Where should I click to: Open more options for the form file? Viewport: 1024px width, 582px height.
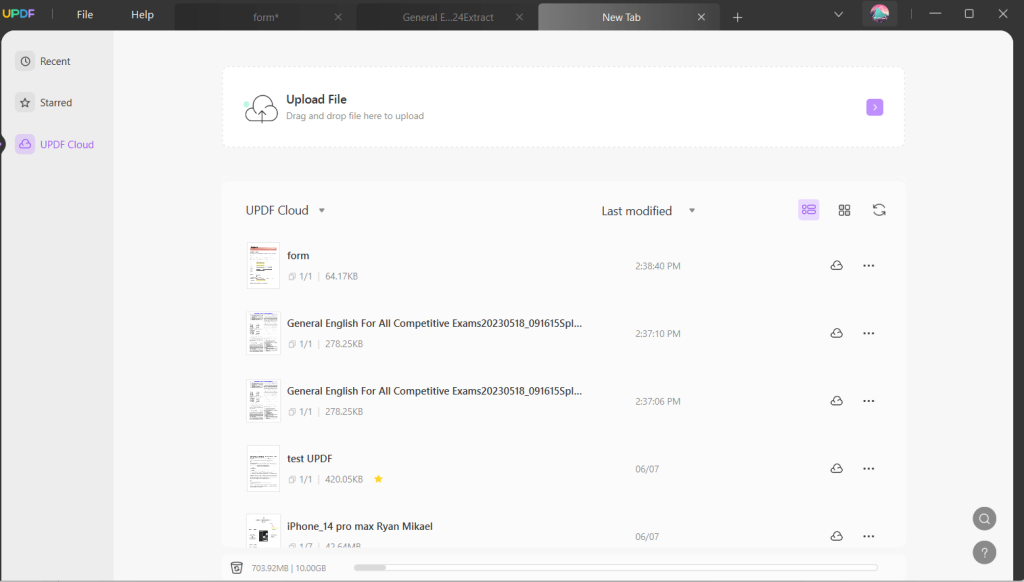click(x=869, y=266)
